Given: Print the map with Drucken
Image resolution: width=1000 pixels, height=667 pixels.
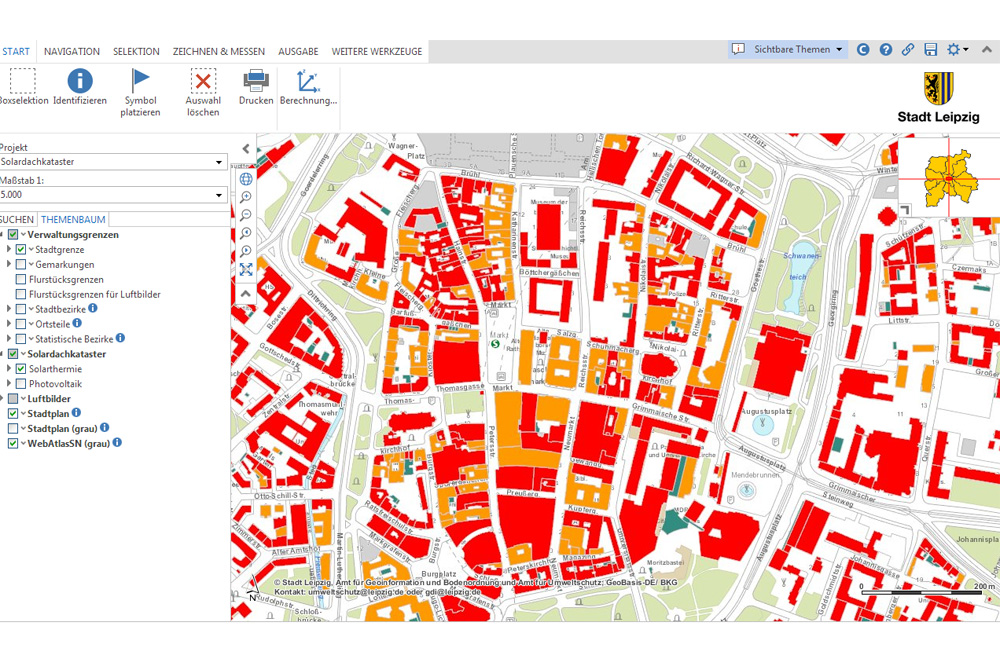Looking at the screenshot, I should point(256,82).
